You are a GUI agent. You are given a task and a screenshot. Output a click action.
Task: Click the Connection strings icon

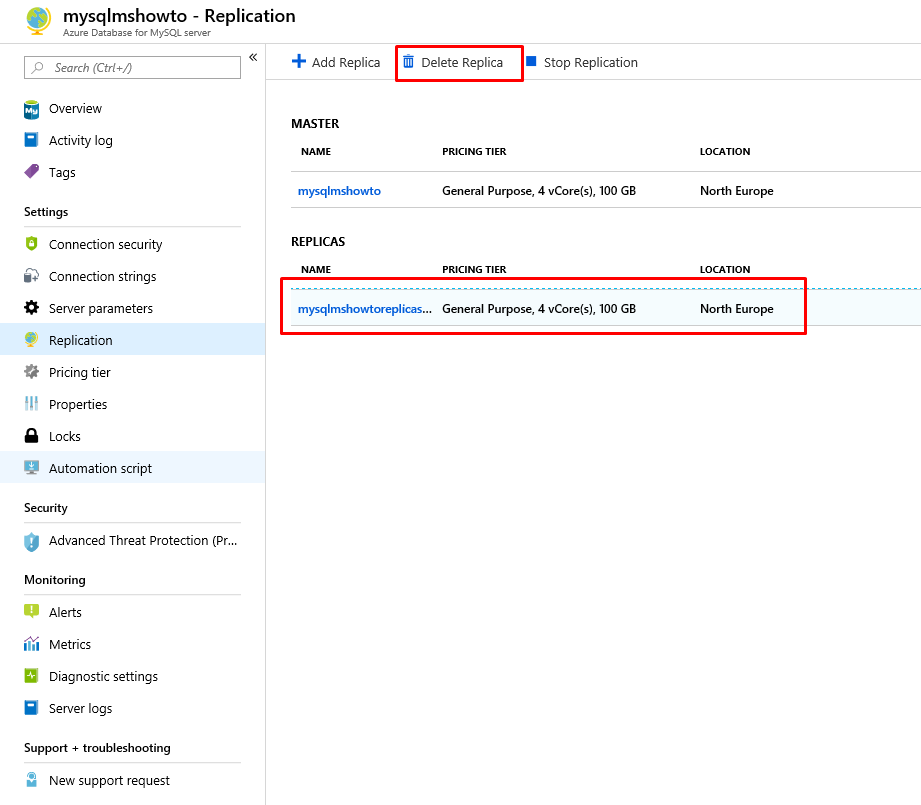(31, 276)
